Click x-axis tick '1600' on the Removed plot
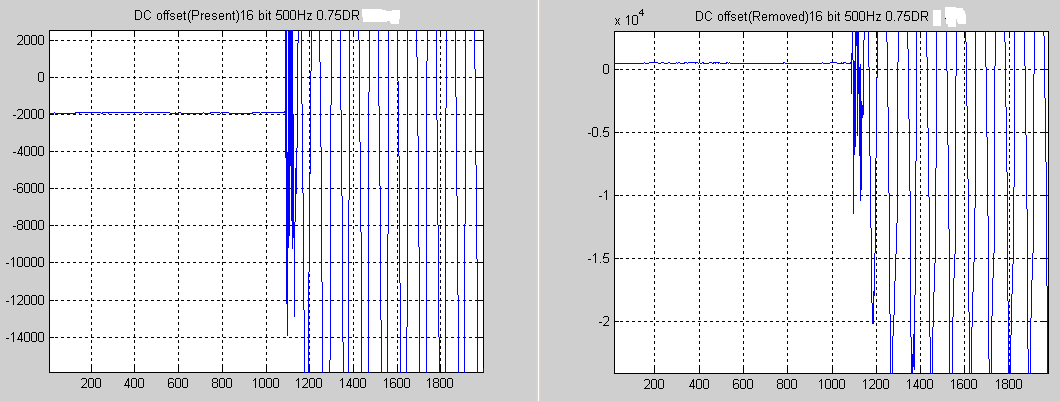1060x401 pixels. 965,383
